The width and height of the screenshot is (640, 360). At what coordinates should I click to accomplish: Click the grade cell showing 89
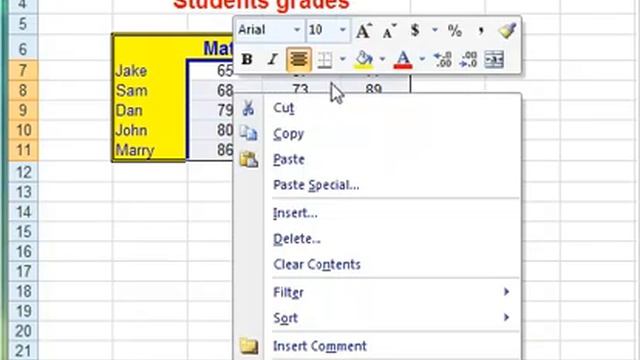point(373,88)
